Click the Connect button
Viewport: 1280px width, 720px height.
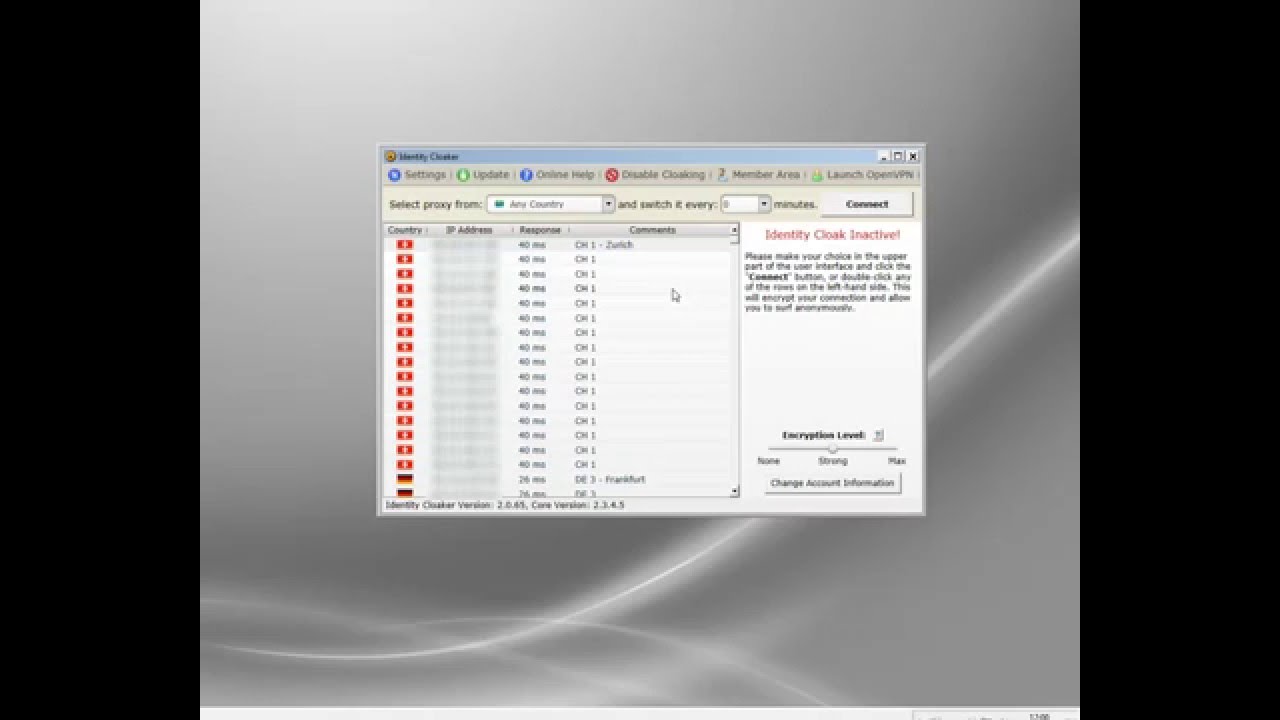[x=867, y=204]
